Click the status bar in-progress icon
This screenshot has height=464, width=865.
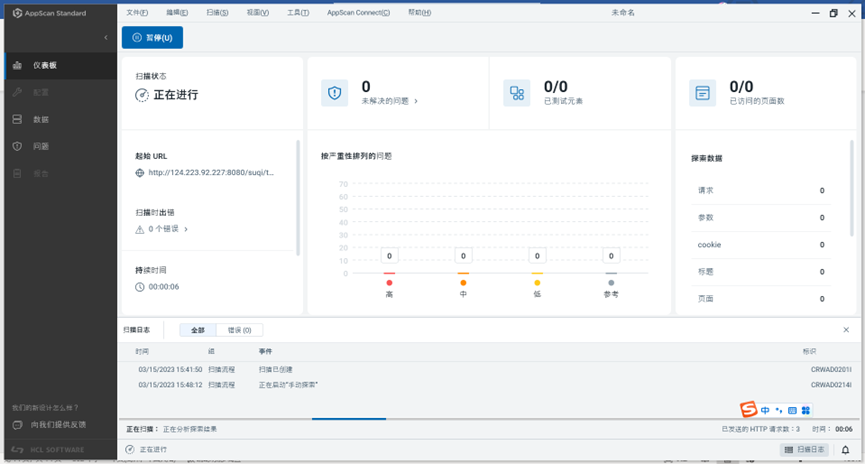130,450
